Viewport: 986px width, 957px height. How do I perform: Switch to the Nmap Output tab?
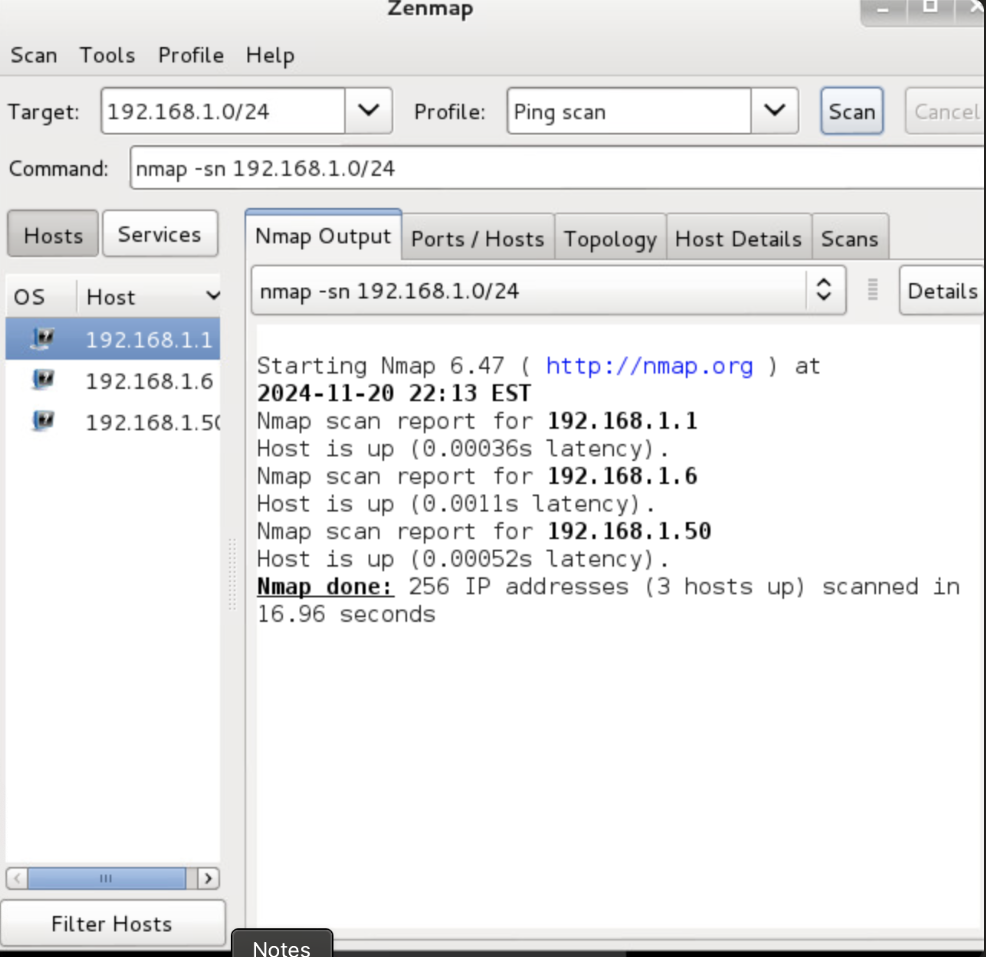323,236
